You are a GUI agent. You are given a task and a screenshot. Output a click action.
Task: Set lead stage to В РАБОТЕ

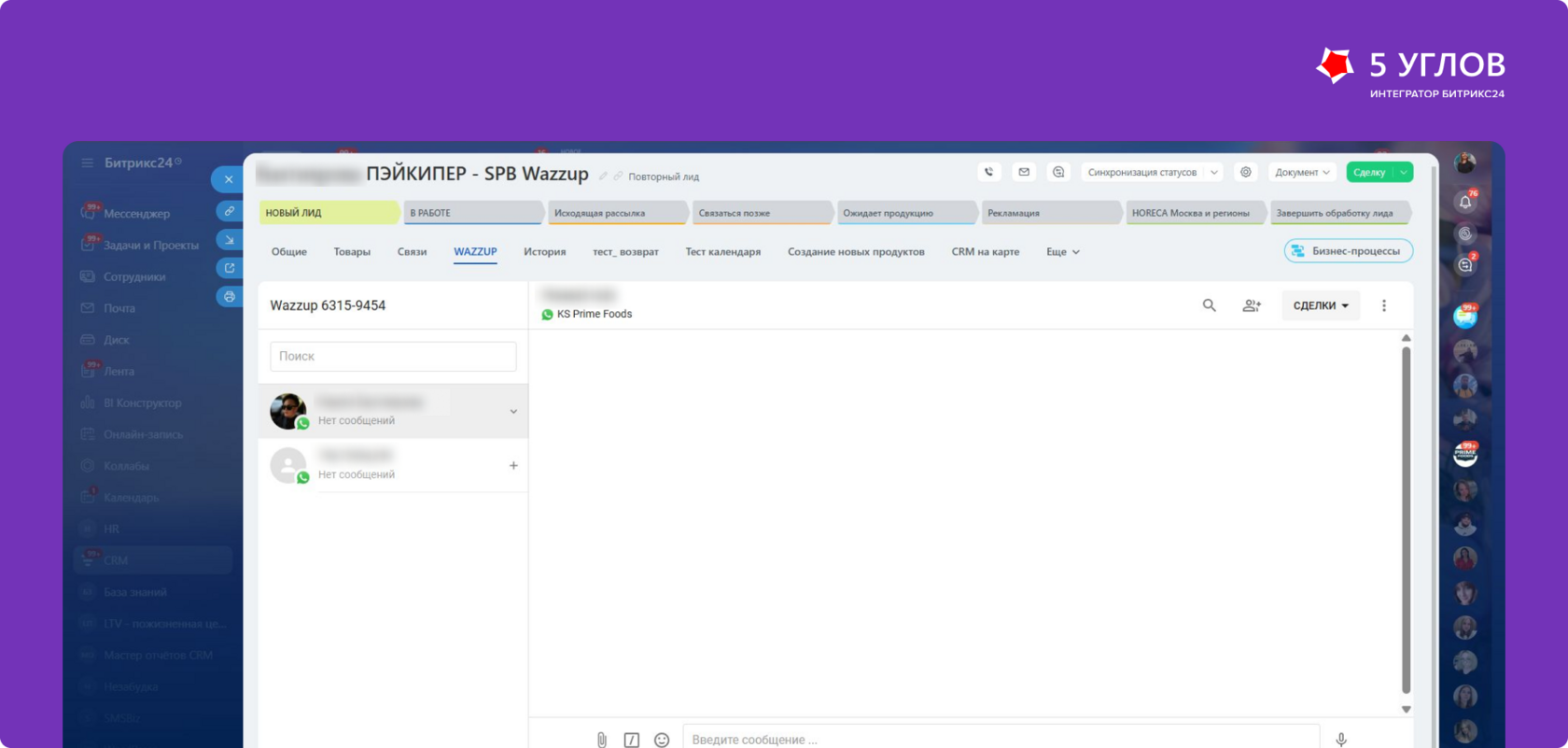pos(472,213)
